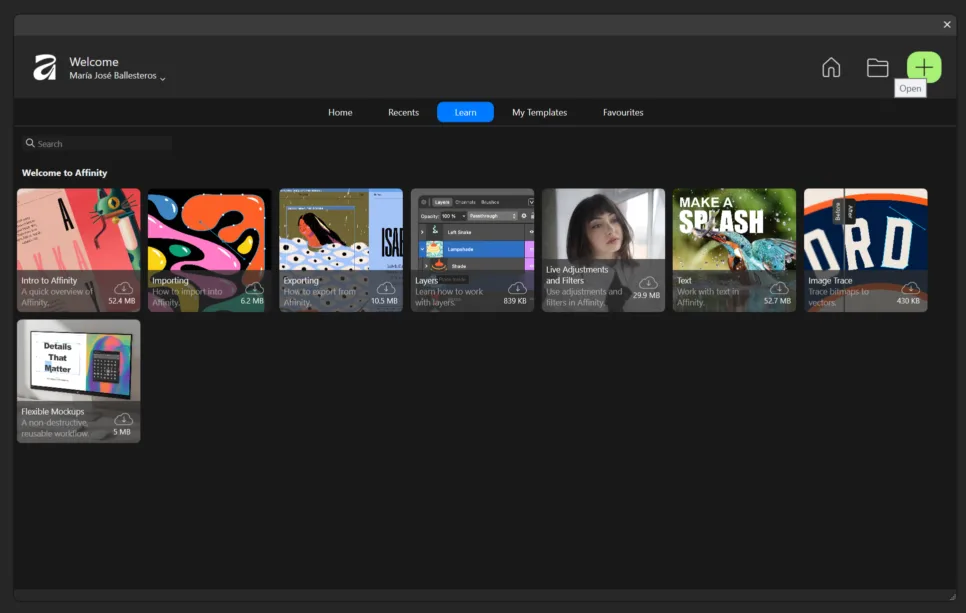Click the green plus new document button
Image resolution: width=966 pixels, height=613 pixels.
(x=923, y=67)
